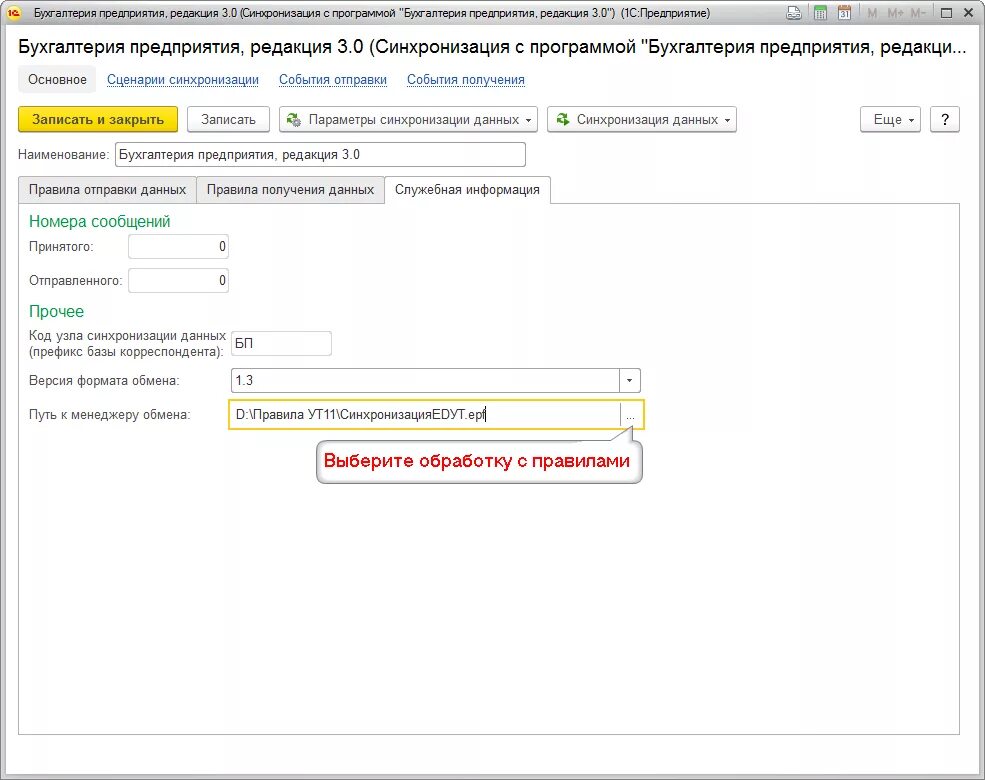Viewport: 985px width, 780px height.
Task: Click the M+ memory add button
Action: (895, 13)
